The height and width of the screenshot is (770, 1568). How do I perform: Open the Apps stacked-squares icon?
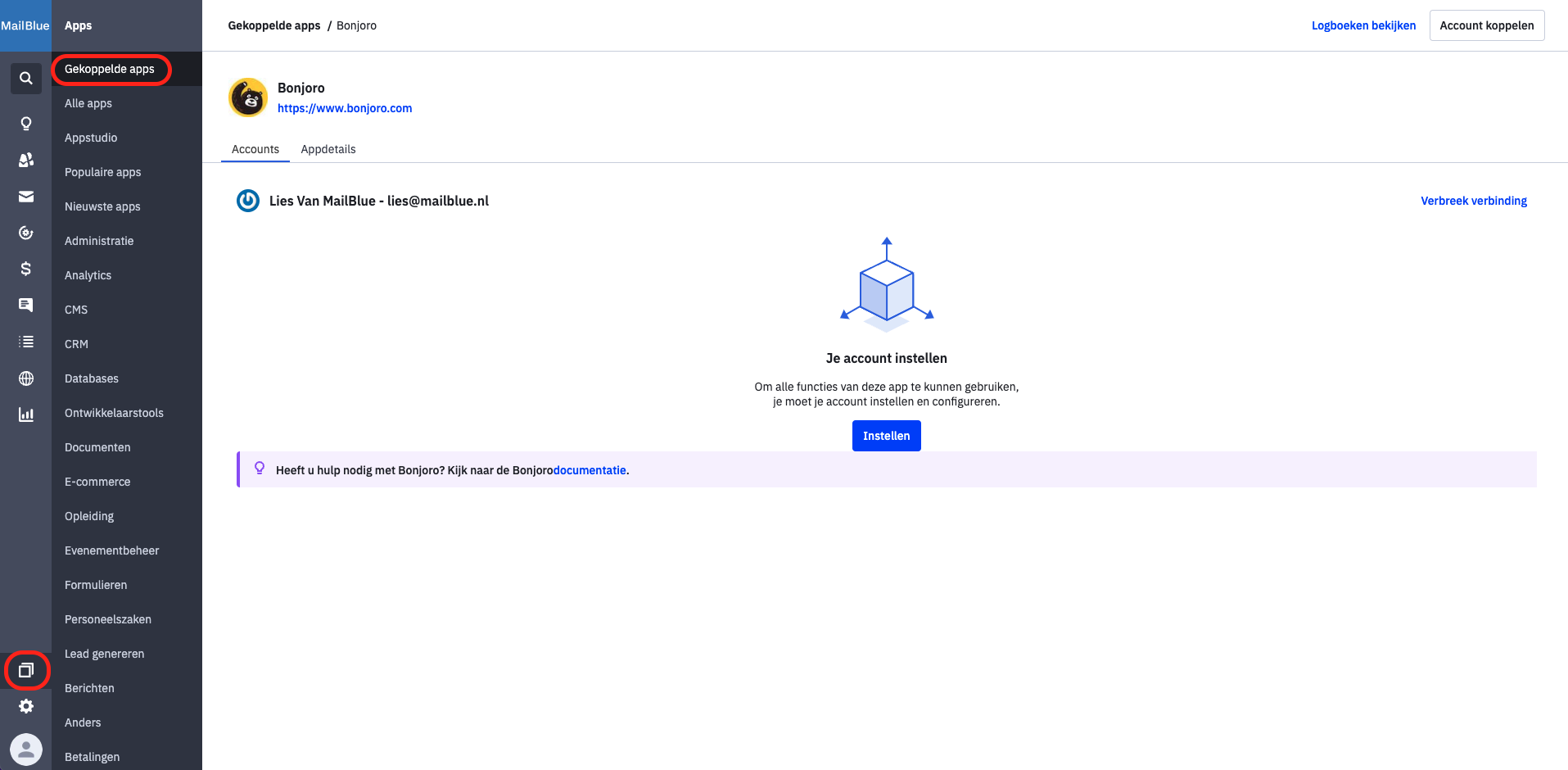[26, 670]
